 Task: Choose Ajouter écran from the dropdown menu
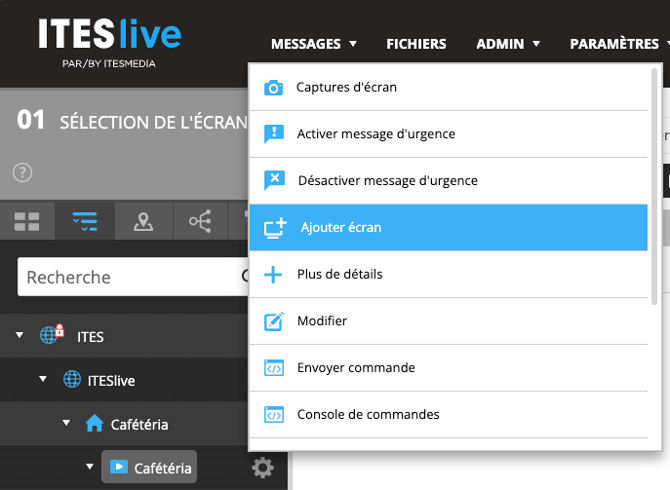340,228
